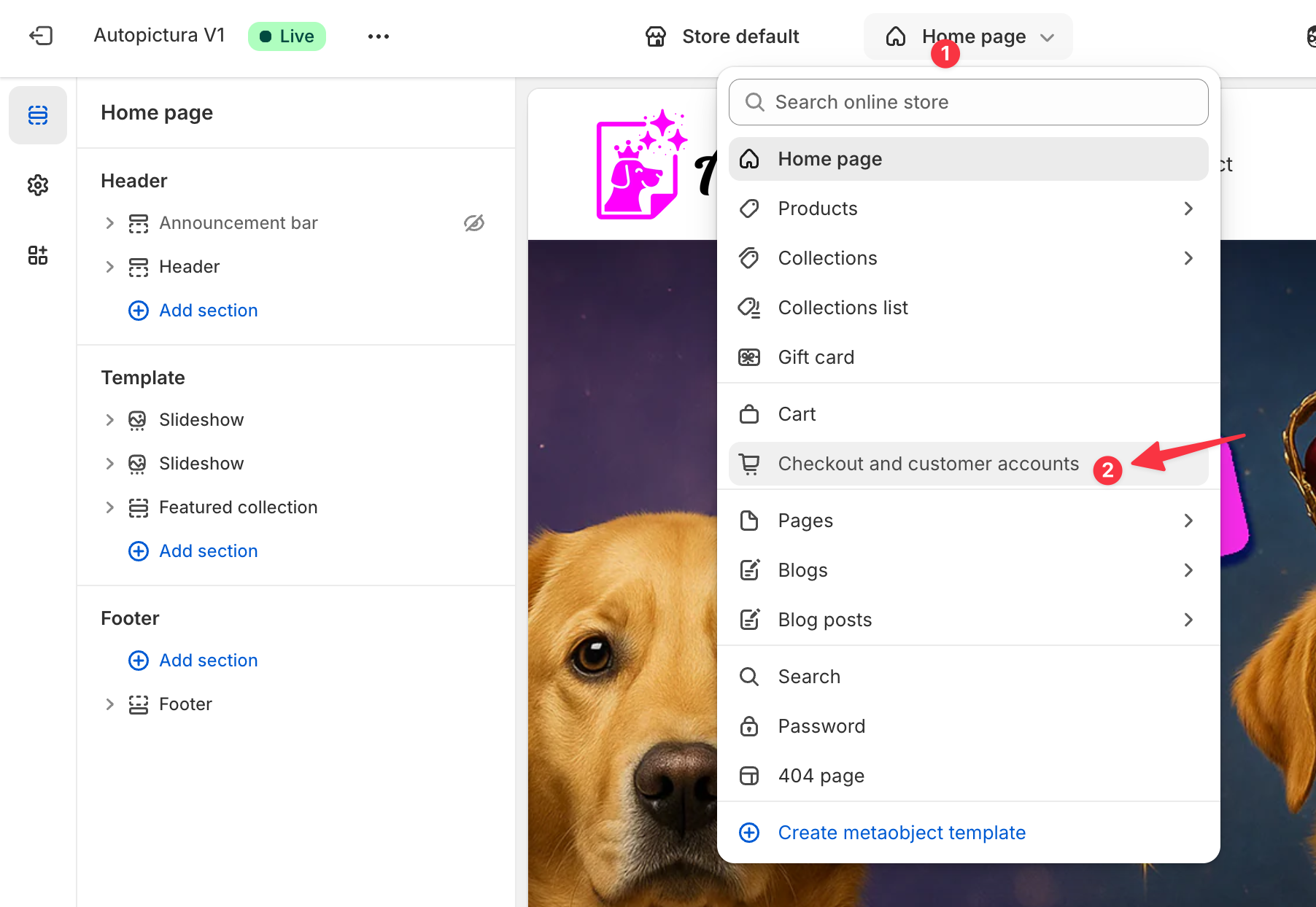Open the Collections submenu
Viewport: 1316px width, 907px height.
(x=1188, y=258)
